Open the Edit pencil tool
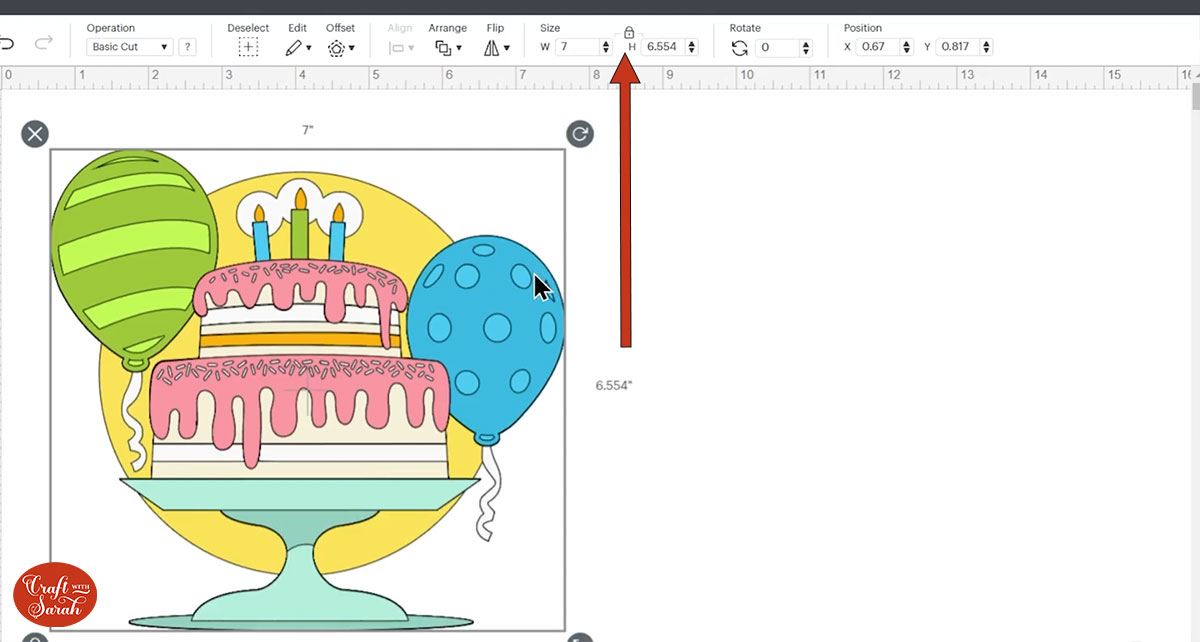 pyautogui.click(x=298, y=47)
